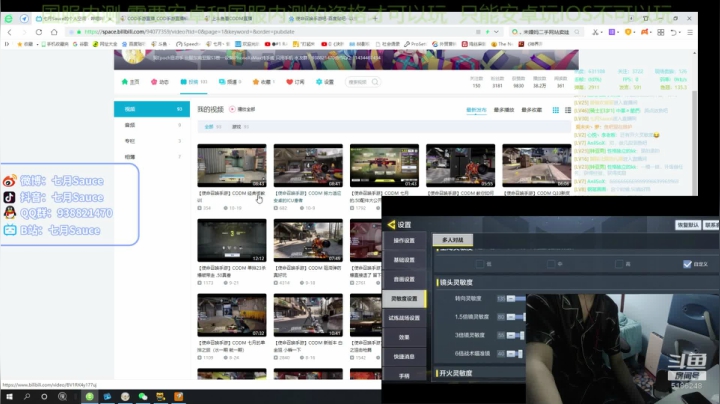The height and width of the screenshot is (404, 720).
Task: Sort videos by 最多播放
Action: [x=504, y=110]
